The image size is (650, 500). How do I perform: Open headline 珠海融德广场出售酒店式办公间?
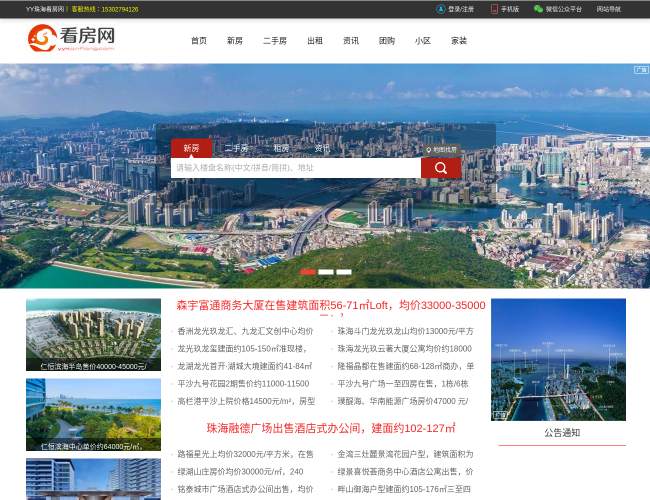click(x=331, y=428)
